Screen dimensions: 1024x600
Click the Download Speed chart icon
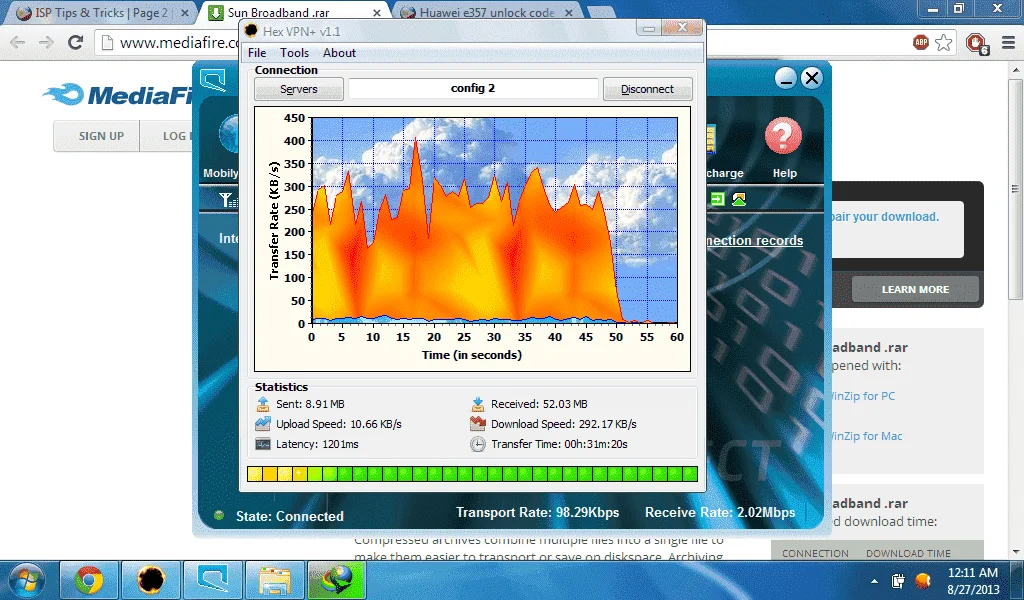tap(478, 424)
